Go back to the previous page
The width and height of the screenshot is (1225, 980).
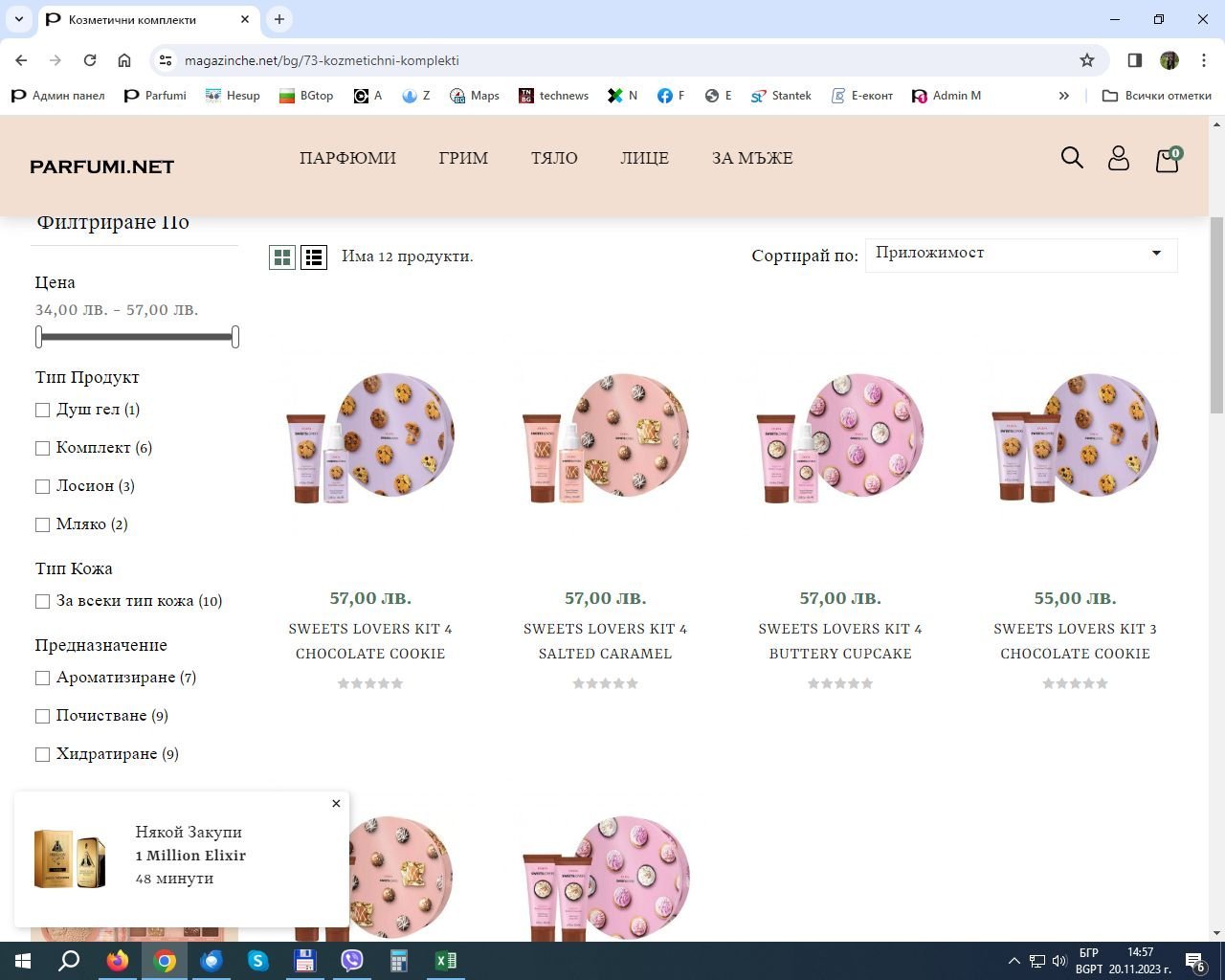[21, 60]
